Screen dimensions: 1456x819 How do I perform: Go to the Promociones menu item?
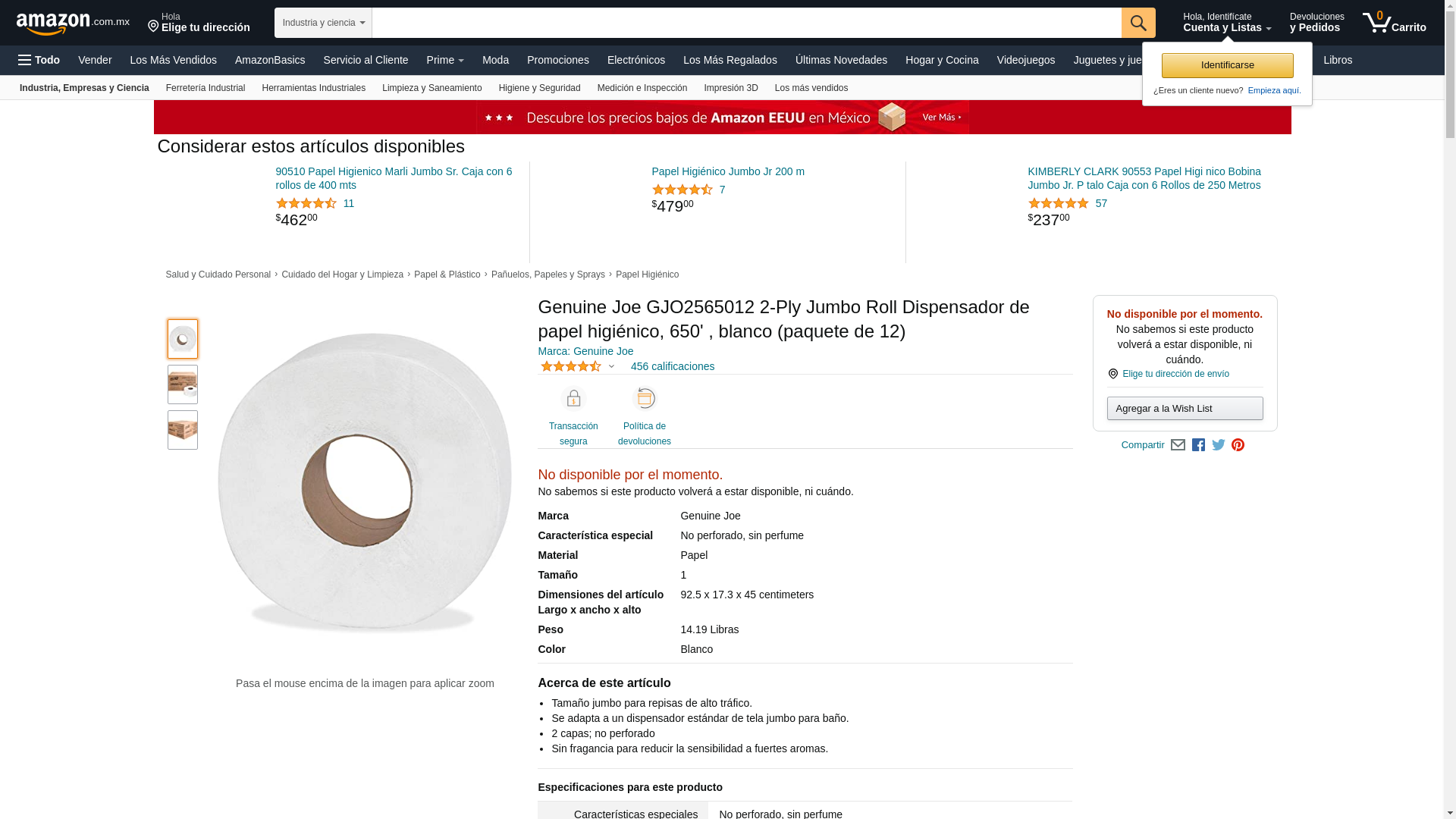(x=557, y=60)
